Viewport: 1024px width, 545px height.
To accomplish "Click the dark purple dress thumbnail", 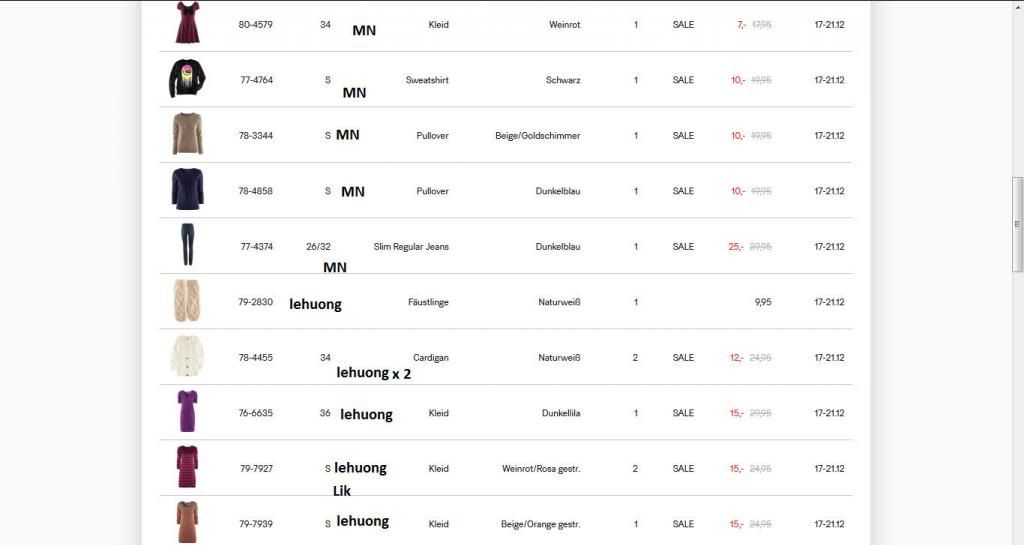I will (x=186, y=412).
